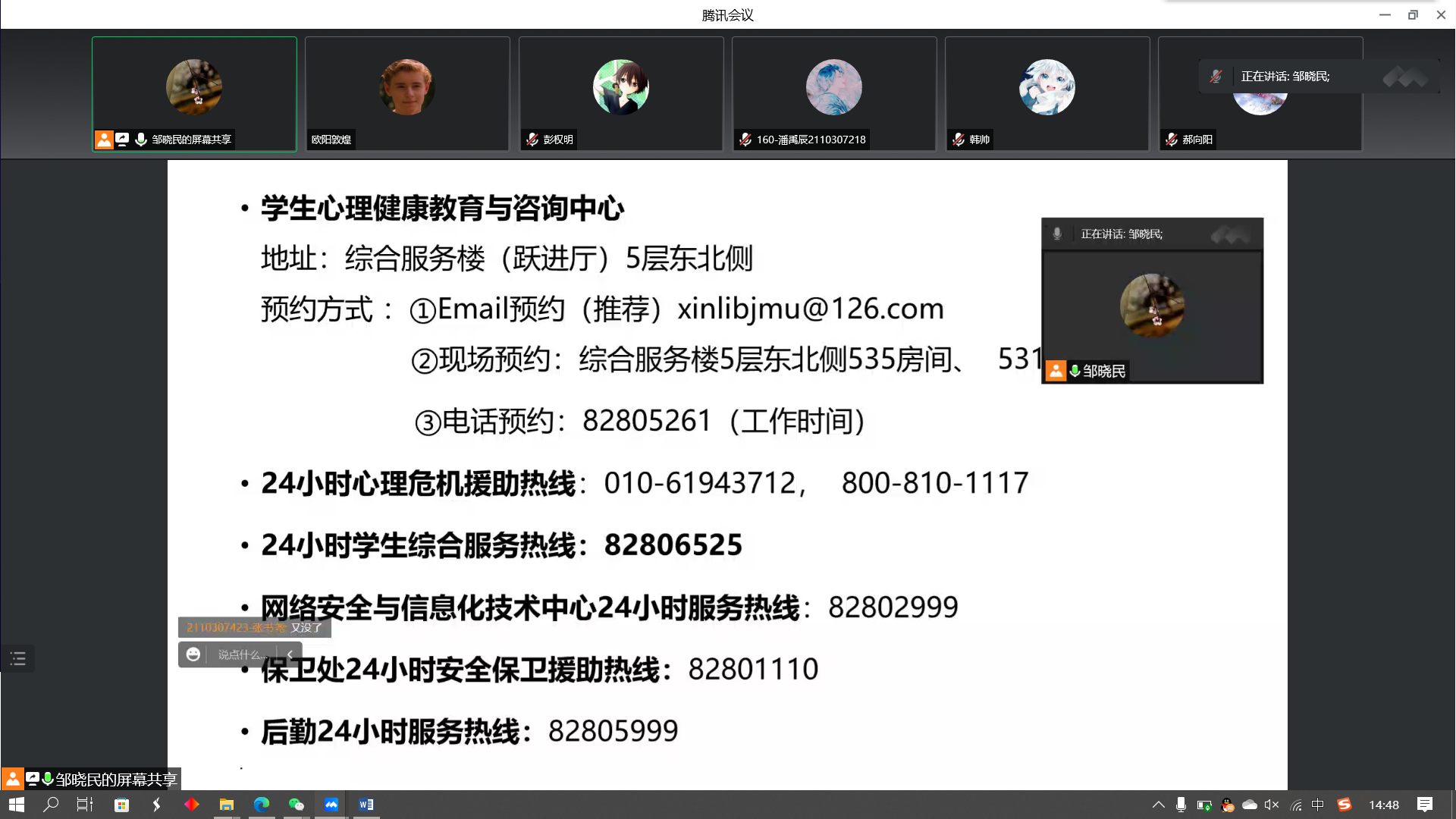
Task: Open WeChat from the taskbar
Action: [296, 805]
